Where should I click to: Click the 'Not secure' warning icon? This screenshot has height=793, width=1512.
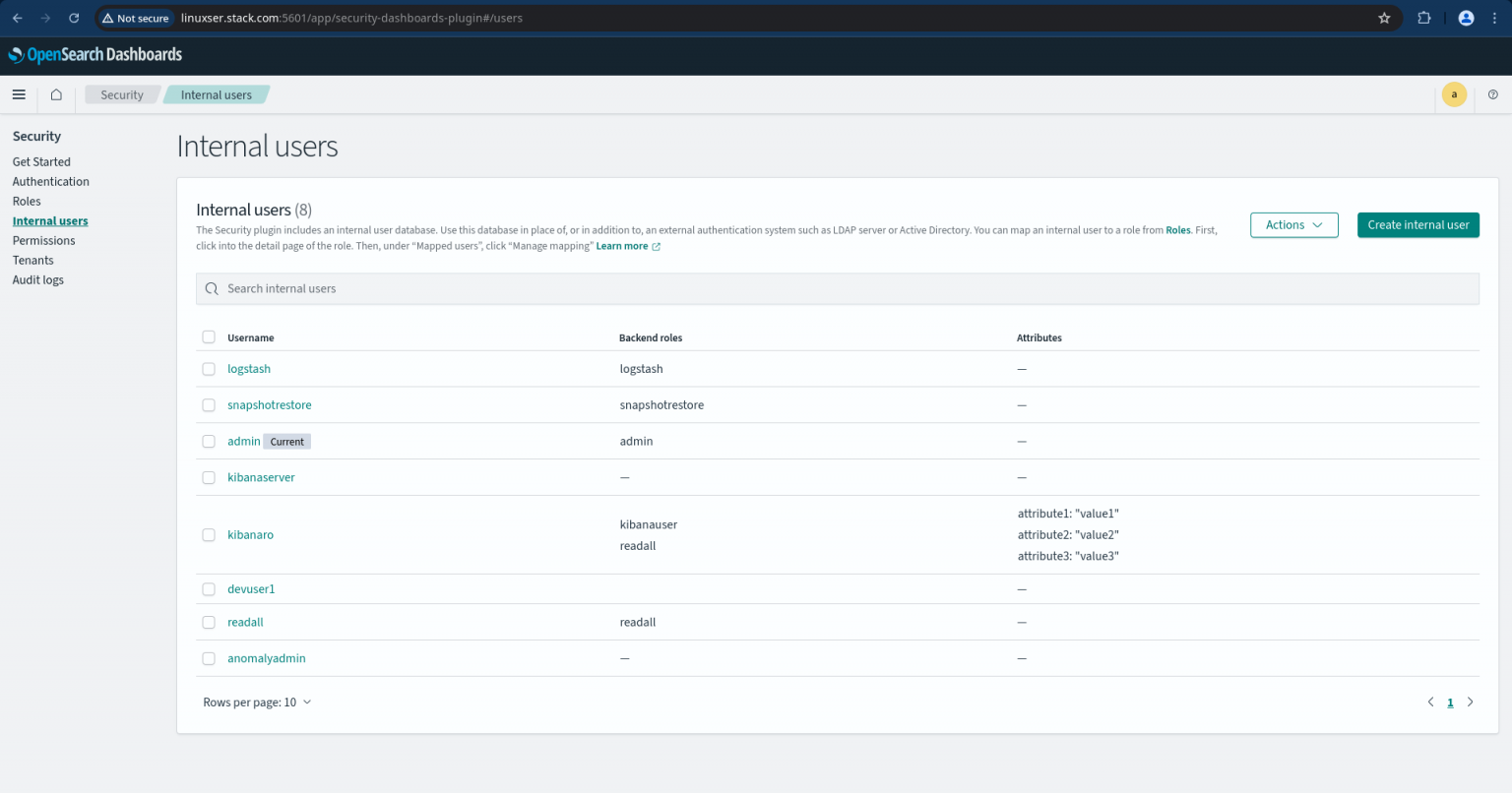pyautogui.click(x=106, y=18)
